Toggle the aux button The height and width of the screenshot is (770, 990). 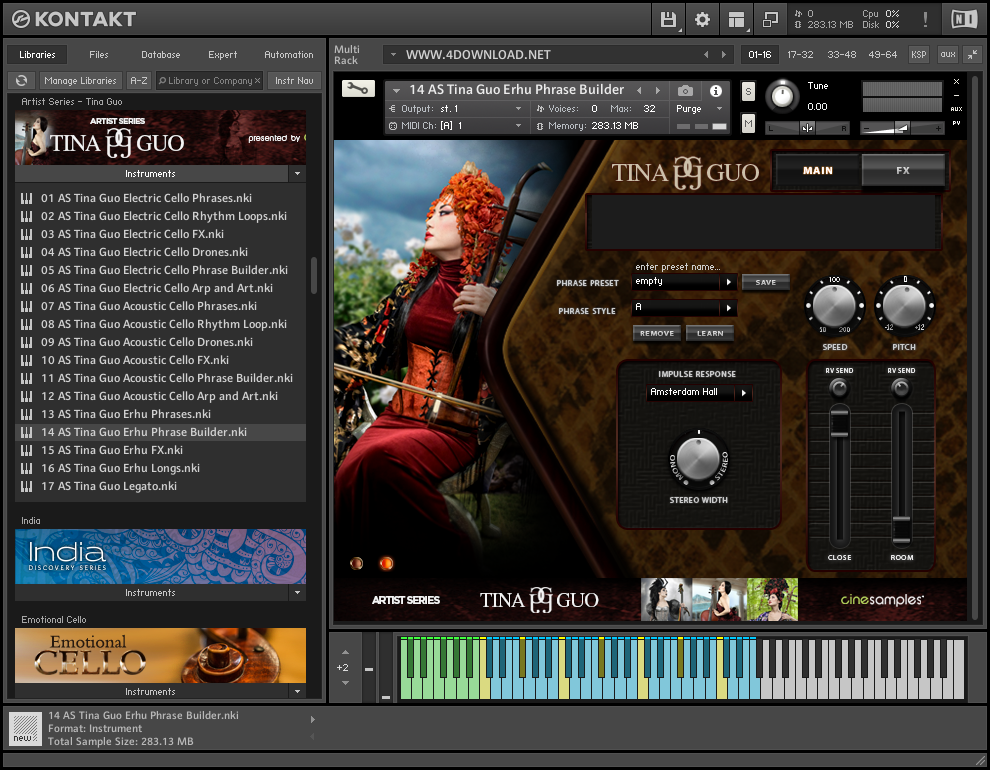[948, 55]
